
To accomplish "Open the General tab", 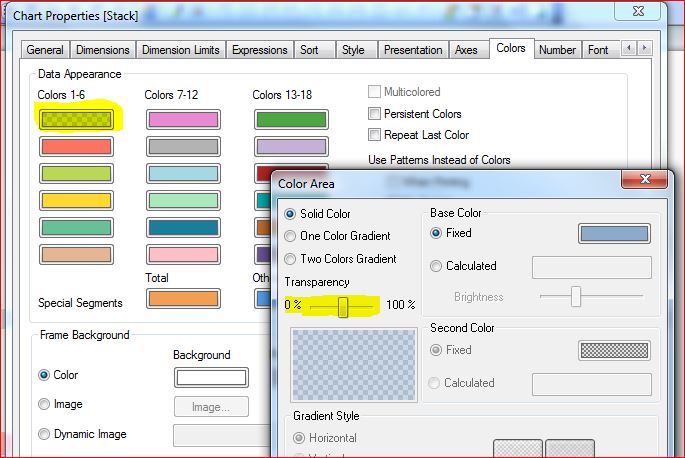I will coord(45,50).
